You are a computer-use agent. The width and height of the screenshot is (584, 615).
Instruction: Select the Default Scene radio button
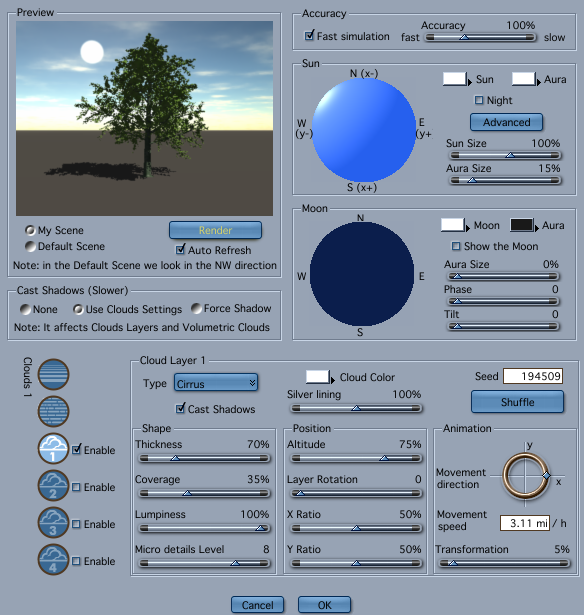[30, 246]
